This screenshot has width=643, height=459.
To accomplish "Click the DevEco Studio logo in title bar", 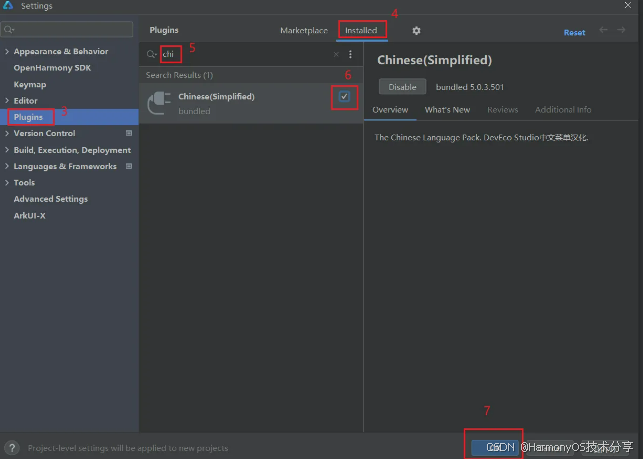I will click(x=8, y=5).
